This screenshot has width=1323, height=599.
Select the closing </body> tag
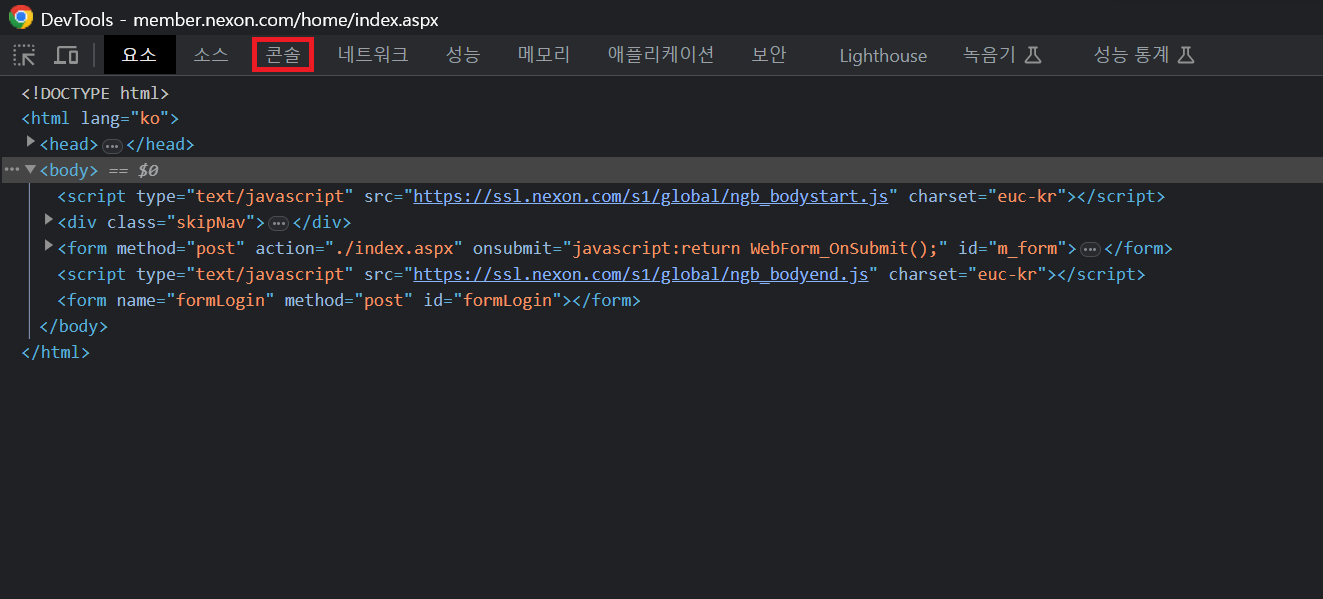(x=72, y=326)
